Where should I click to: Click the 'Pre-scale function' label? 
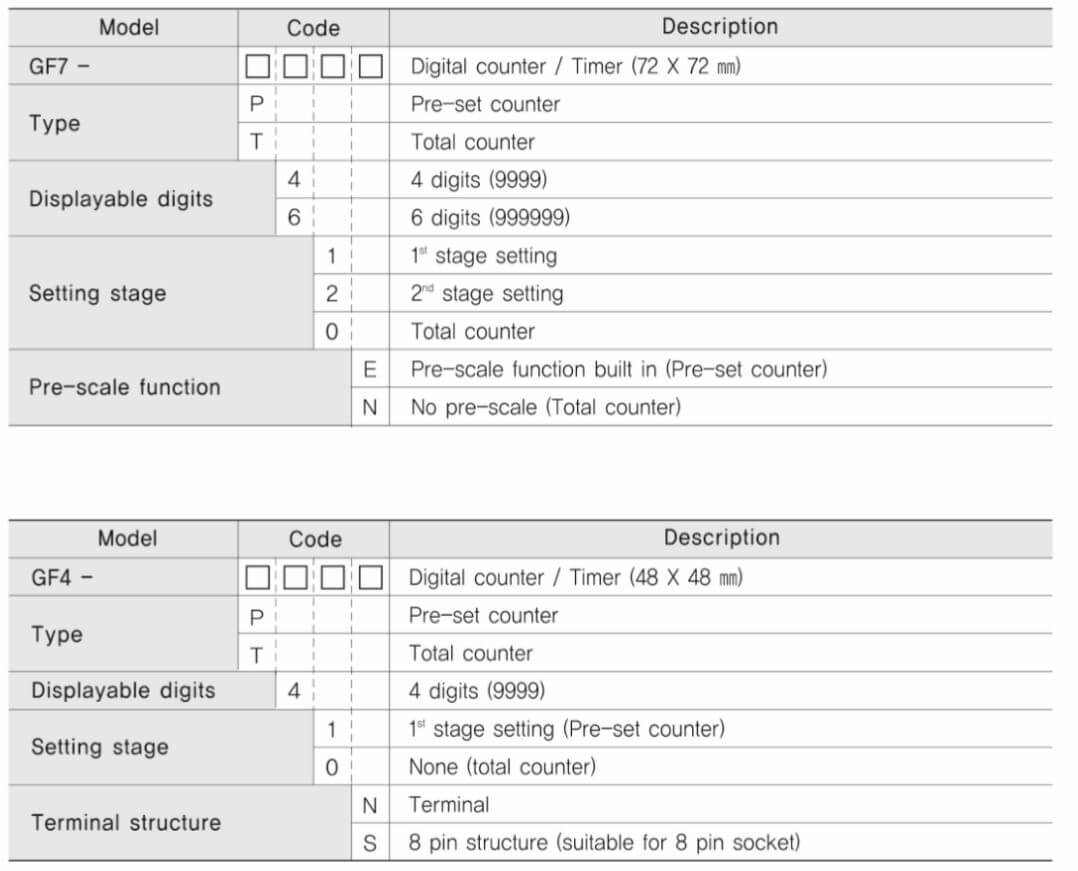click(124, 387)
